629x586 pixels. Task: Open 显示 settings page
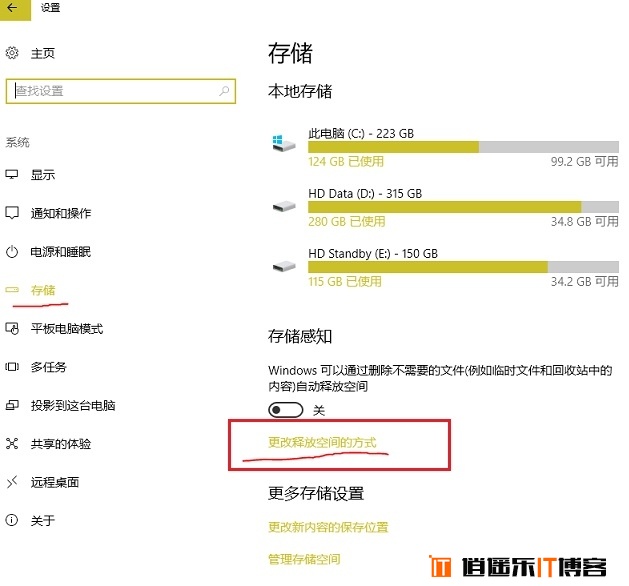[x=43, y=175]
